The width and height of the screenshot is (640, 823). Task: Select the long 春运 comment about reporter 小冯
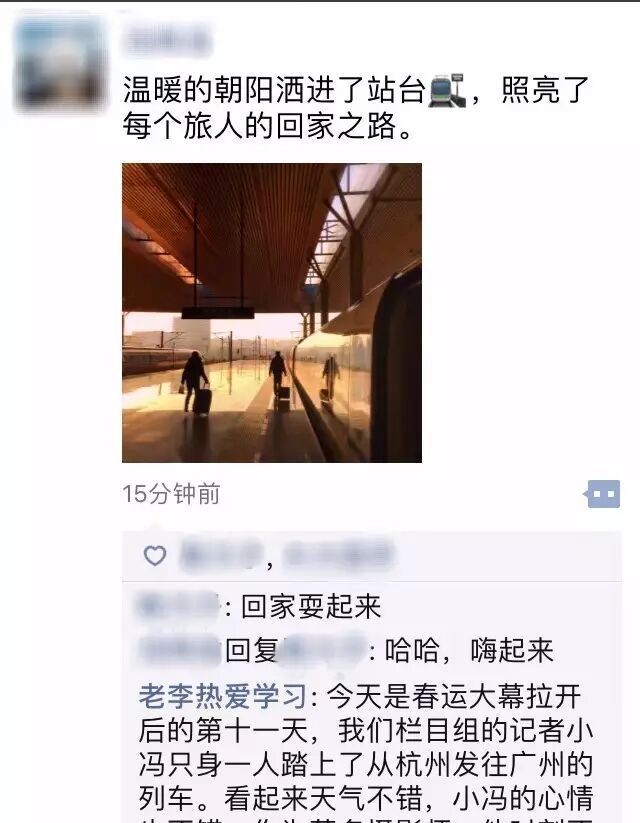point(366,752)
